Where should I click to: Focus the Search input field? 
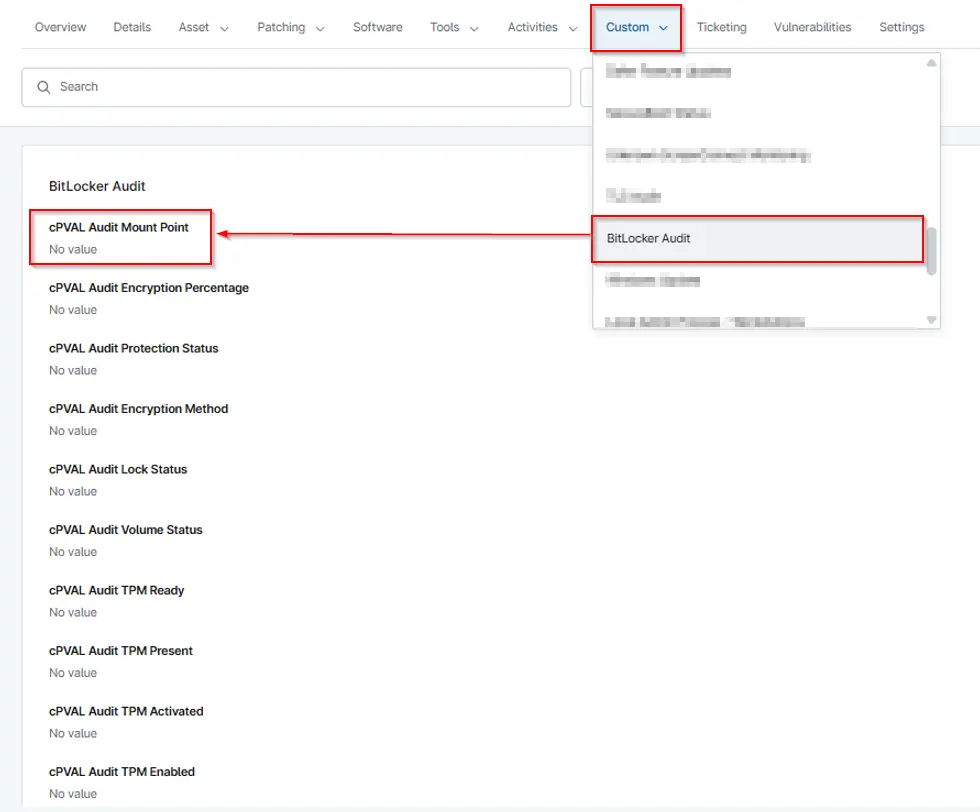coord(296,87)
